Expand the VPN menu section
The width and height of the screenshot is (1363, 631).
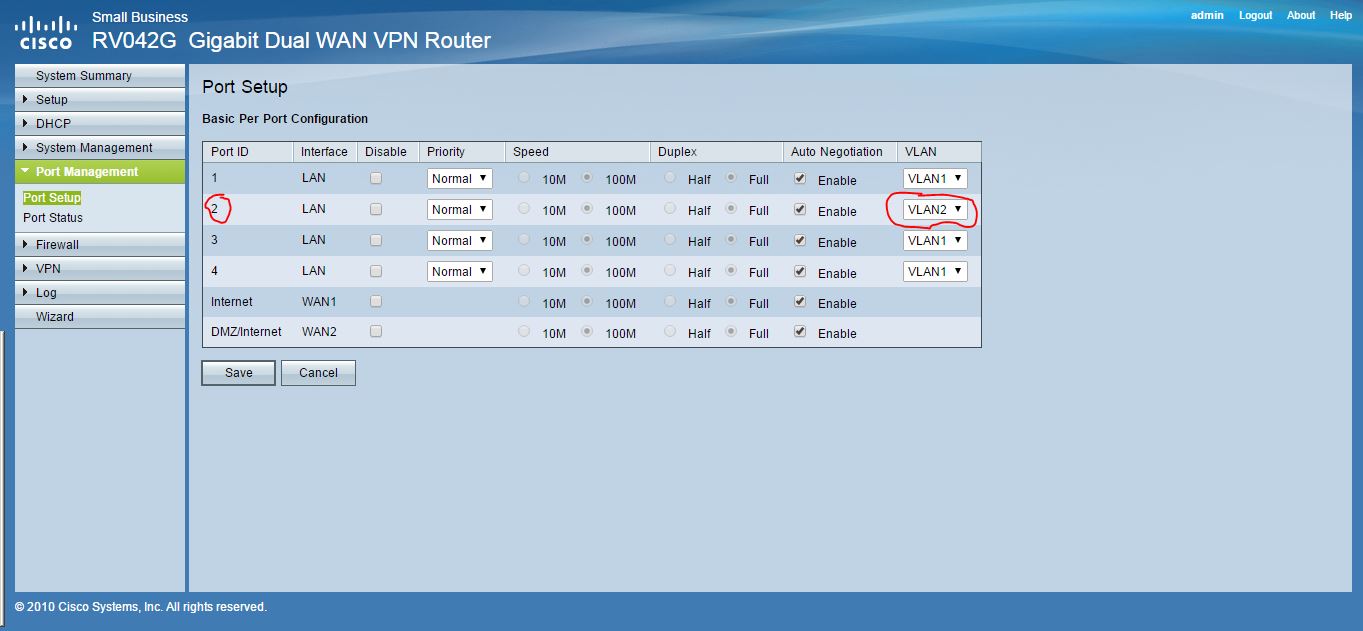100,268
